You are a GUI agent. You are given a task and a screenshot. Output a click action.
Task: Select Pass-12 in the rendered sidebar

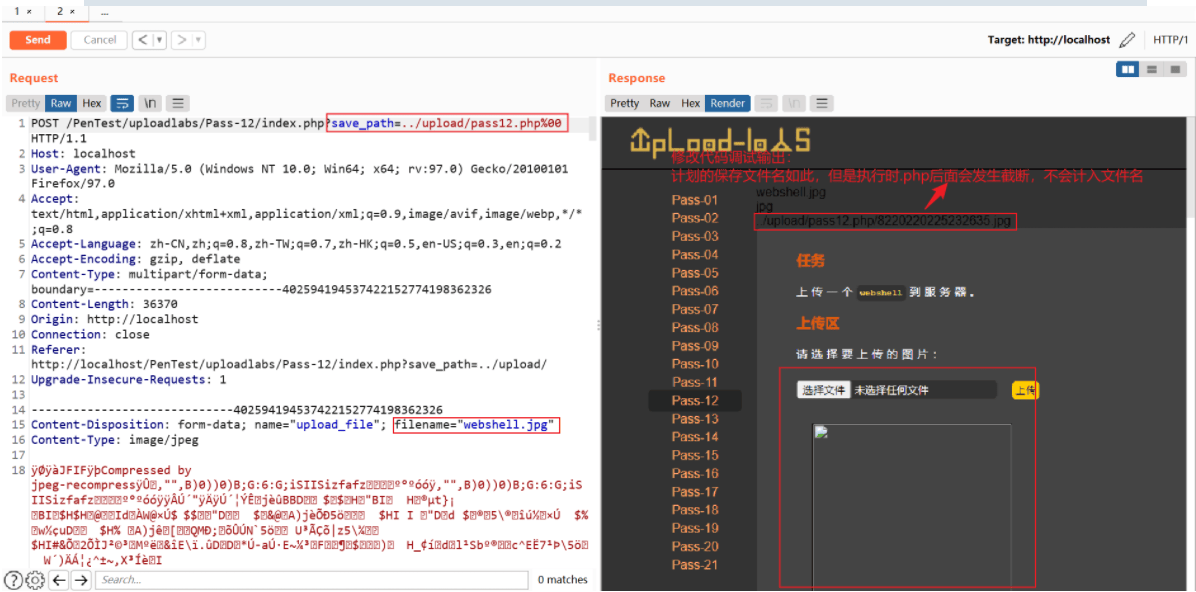tap(695, 401)
